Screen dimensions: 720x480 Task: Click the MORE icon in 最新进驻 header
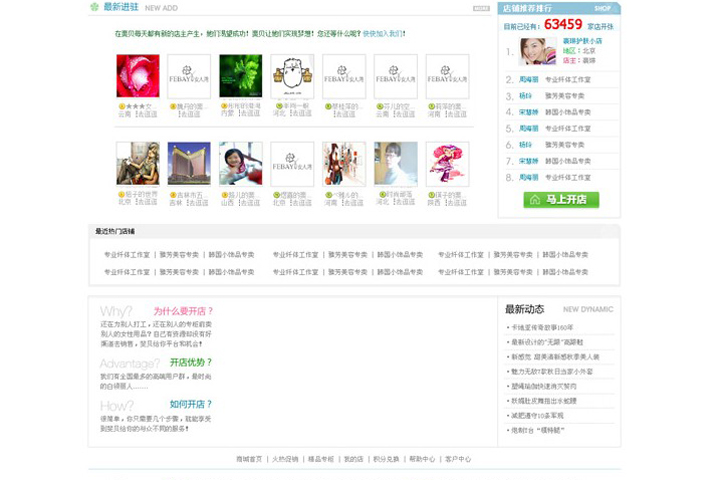tap(481, 7)
